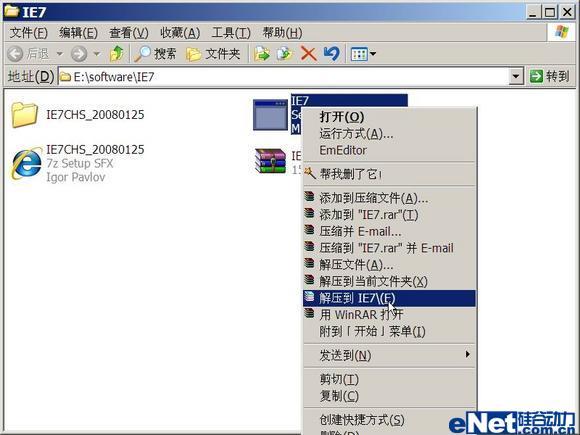Click the 转到 Go button
580x435 pixels.
click(550, 77)
